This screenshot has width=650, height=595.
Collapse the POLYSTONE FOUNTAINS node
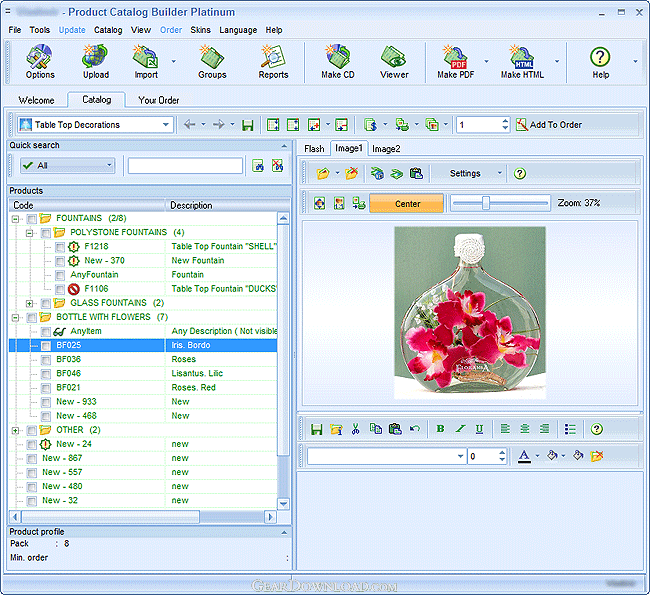(29, 233)
